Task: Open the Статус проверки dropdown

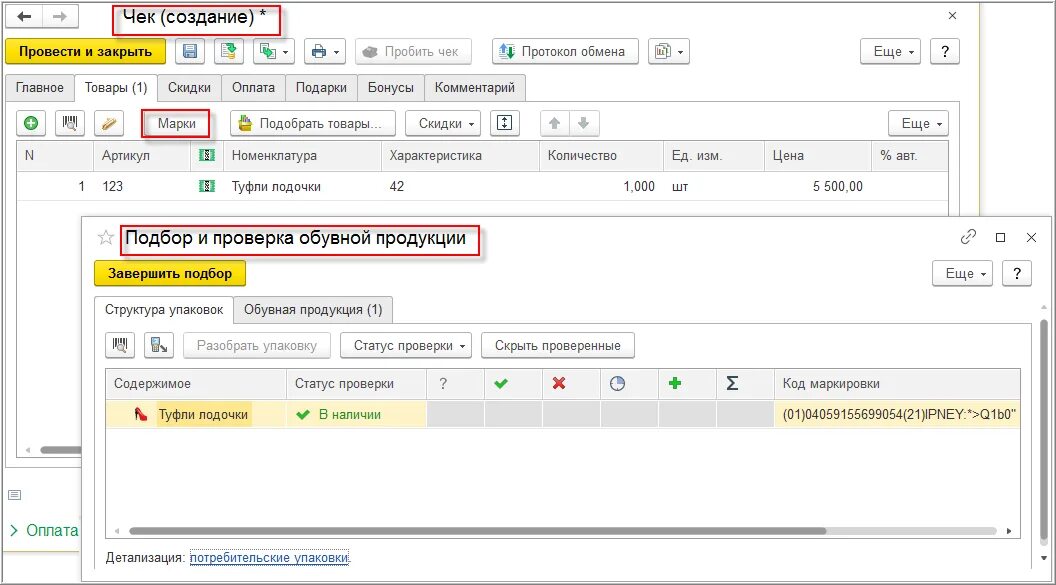Action: click(x=405, y=345)
